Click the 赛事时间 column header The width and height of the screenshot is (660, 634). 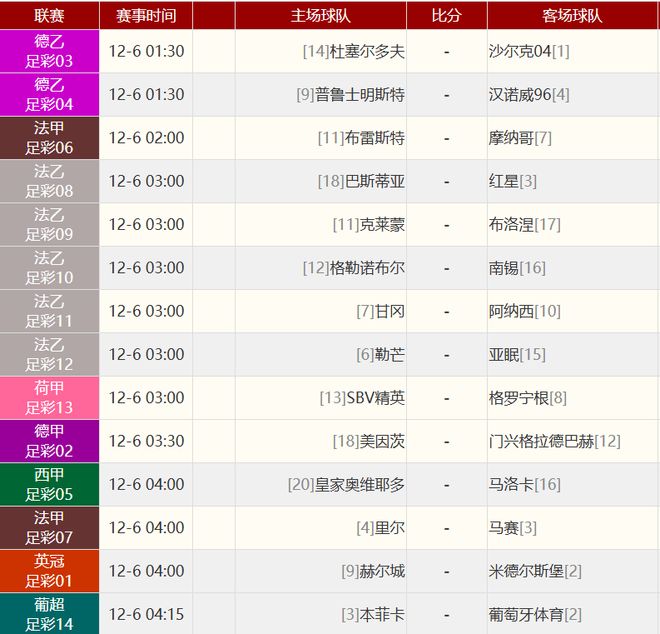(146, 15)
